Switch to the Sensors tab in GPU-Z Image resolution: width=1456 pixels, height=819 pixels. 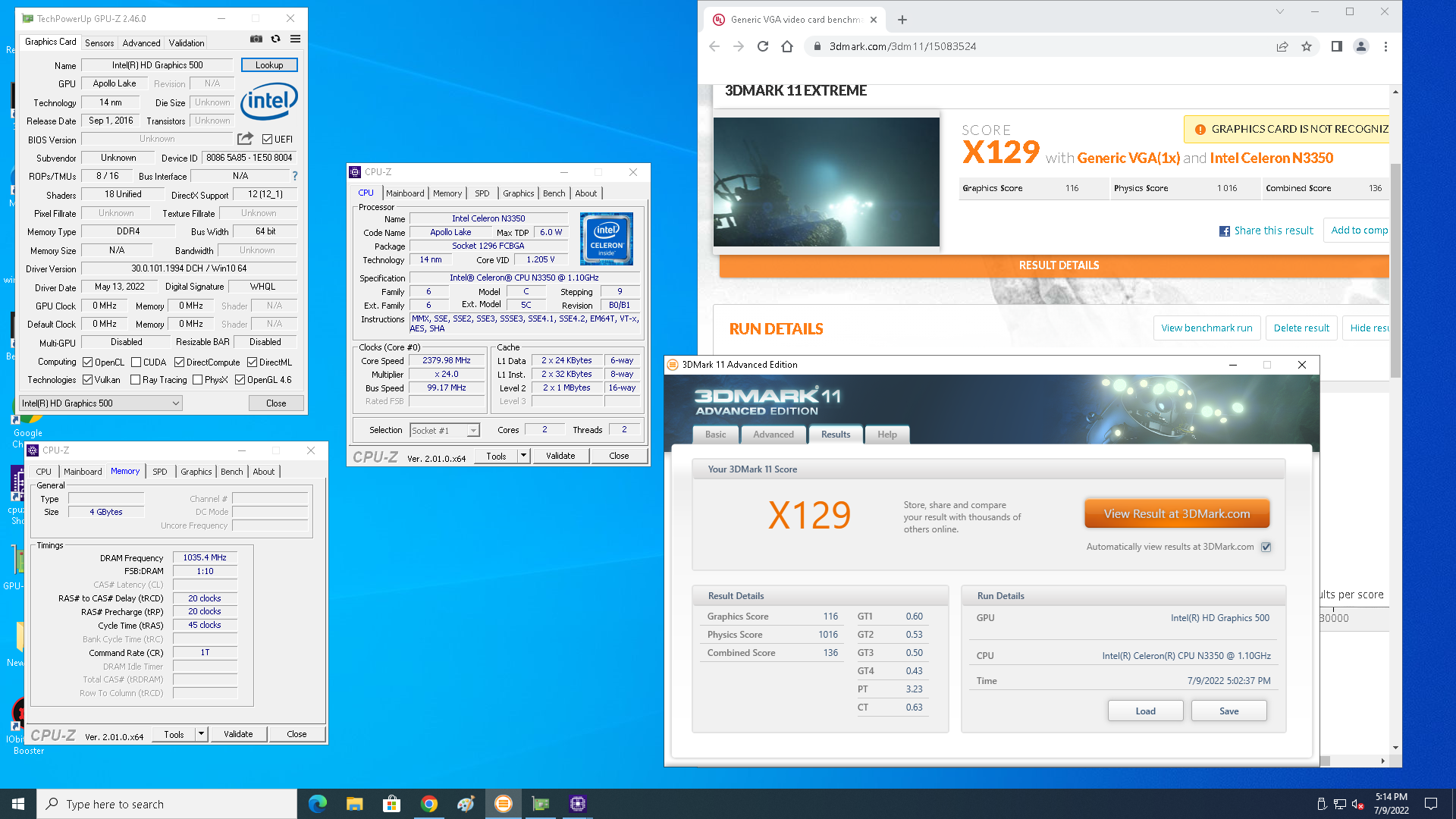[x=99, y=43]
